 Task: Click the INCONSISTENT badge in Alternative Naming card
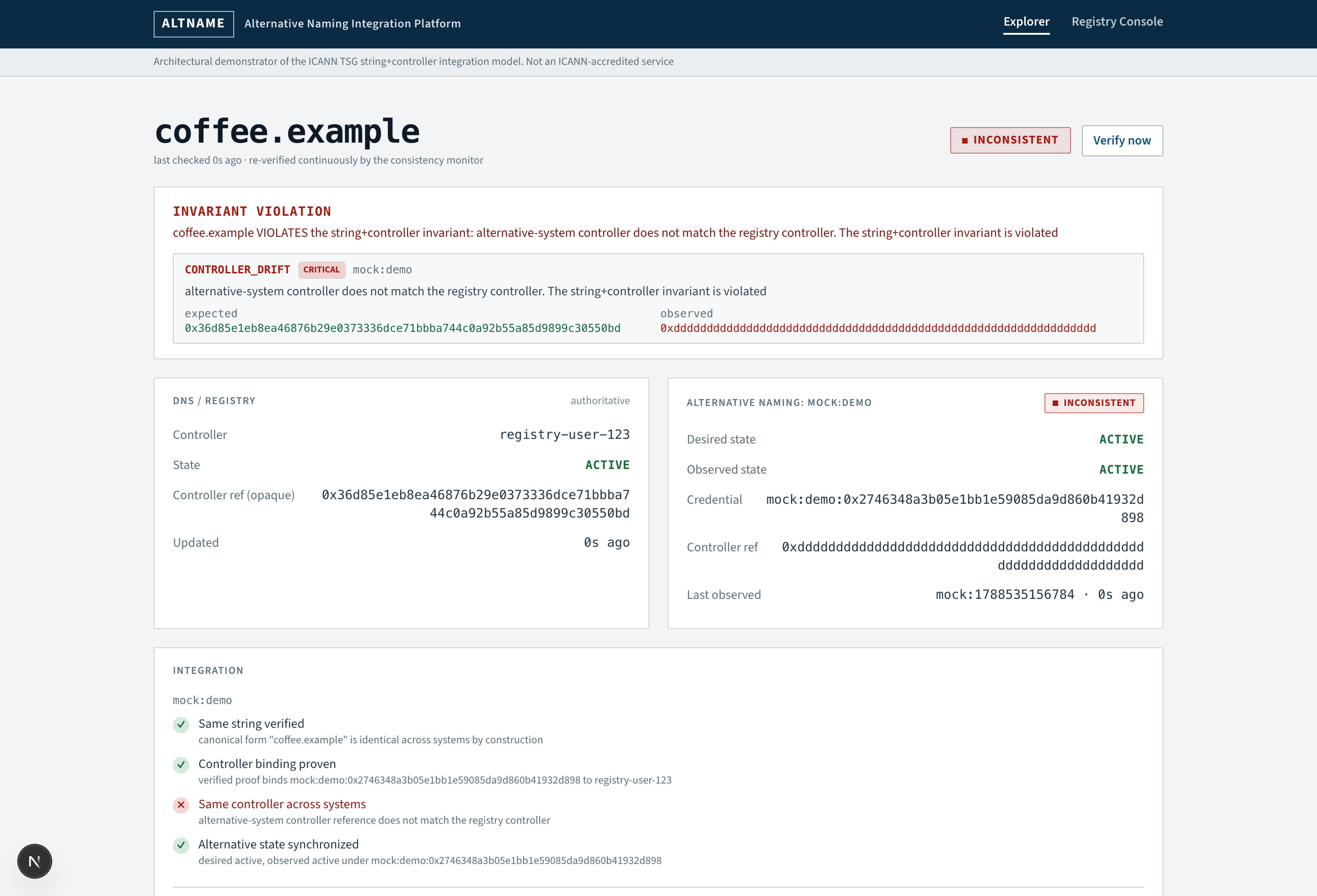pyautogui.click(x=1094, y=403)
